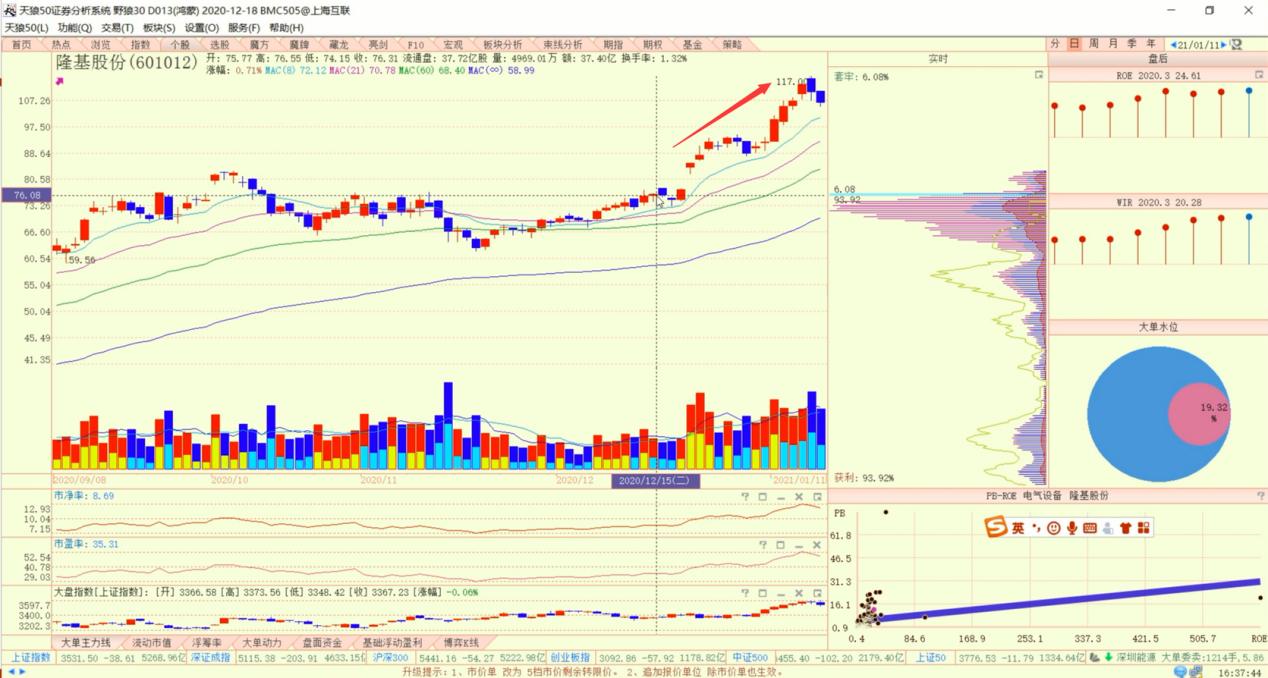Viewport: 1268px width, 678px height.
Task: Select the 基础浮动盈利 indicator tab
Action: pyautogui.click(x=392, y=642)
